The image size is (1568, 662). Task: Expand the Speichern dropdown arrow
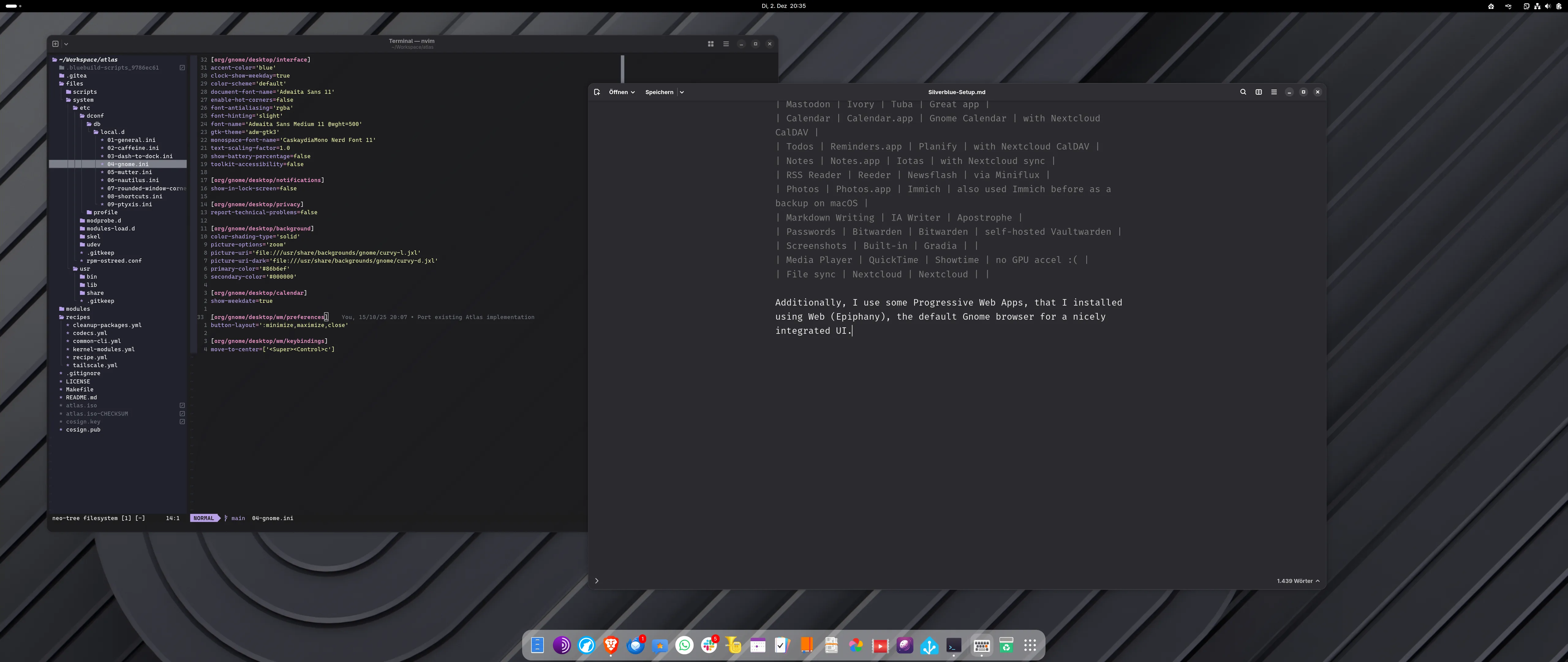(682, 92)
